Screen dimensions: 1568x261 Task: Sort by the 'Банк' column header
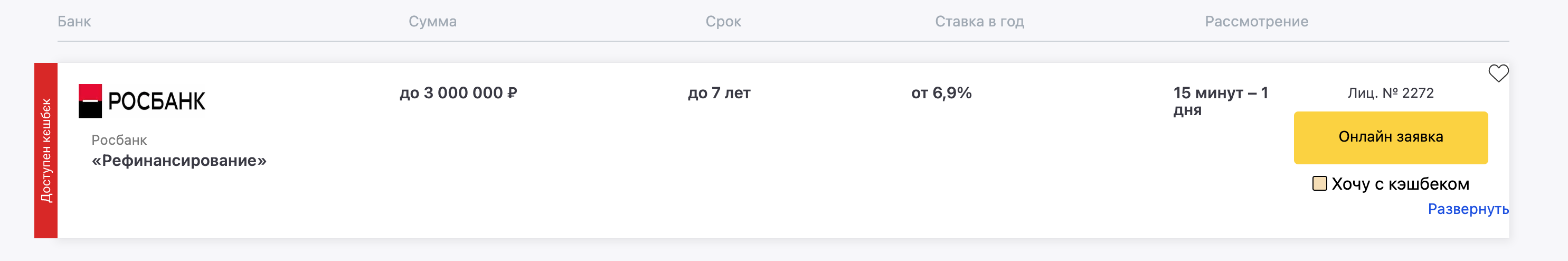coord(74,21)
